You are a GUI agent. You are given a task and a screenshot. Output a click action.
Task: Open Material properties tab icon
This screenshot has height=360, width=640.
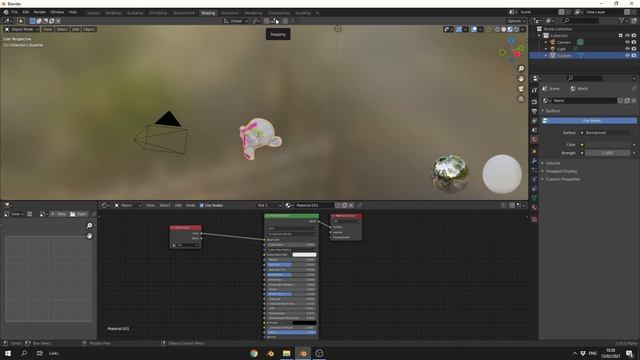[534, 207]
